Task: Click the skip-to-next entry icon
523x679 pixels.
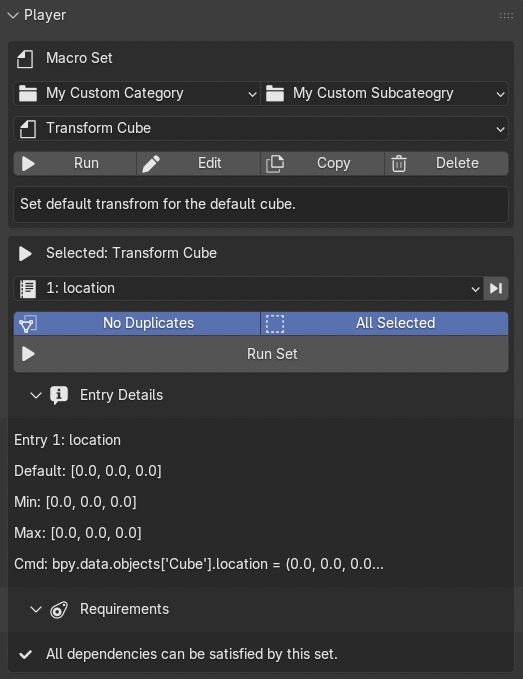Action: (x=496, y=288)
